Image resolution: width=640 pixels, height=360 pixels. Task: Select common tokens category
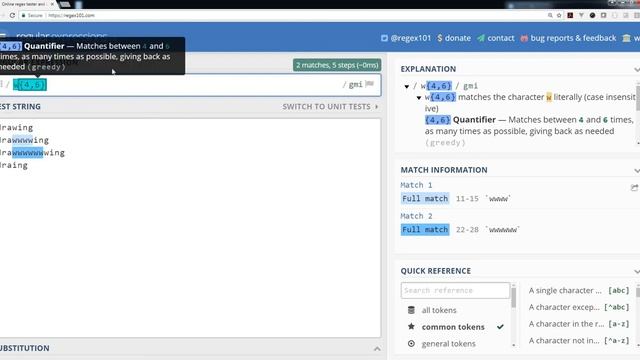453,327
